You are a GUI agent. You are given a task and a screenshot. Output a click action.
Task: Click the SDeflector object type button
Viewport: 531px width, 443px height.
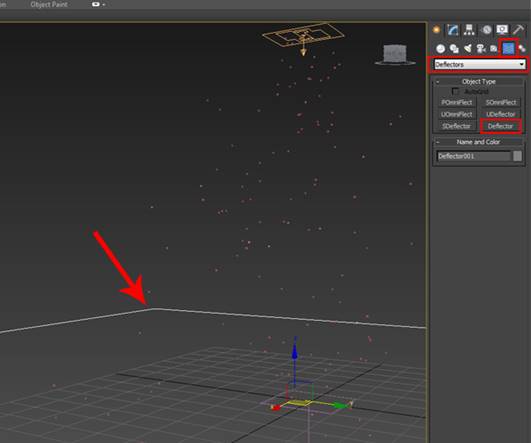point(456,126)
